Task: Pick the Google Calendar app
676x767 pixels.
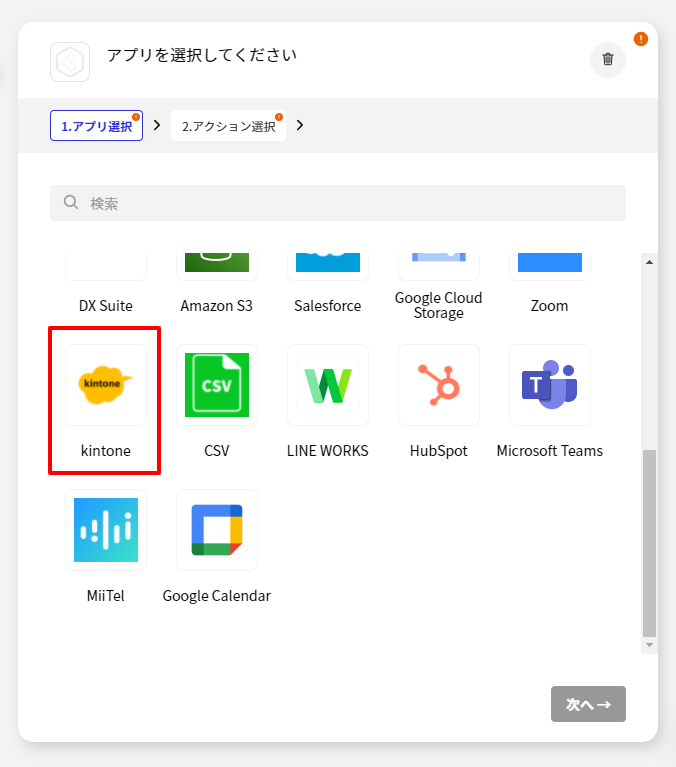Action: (217, 530)
